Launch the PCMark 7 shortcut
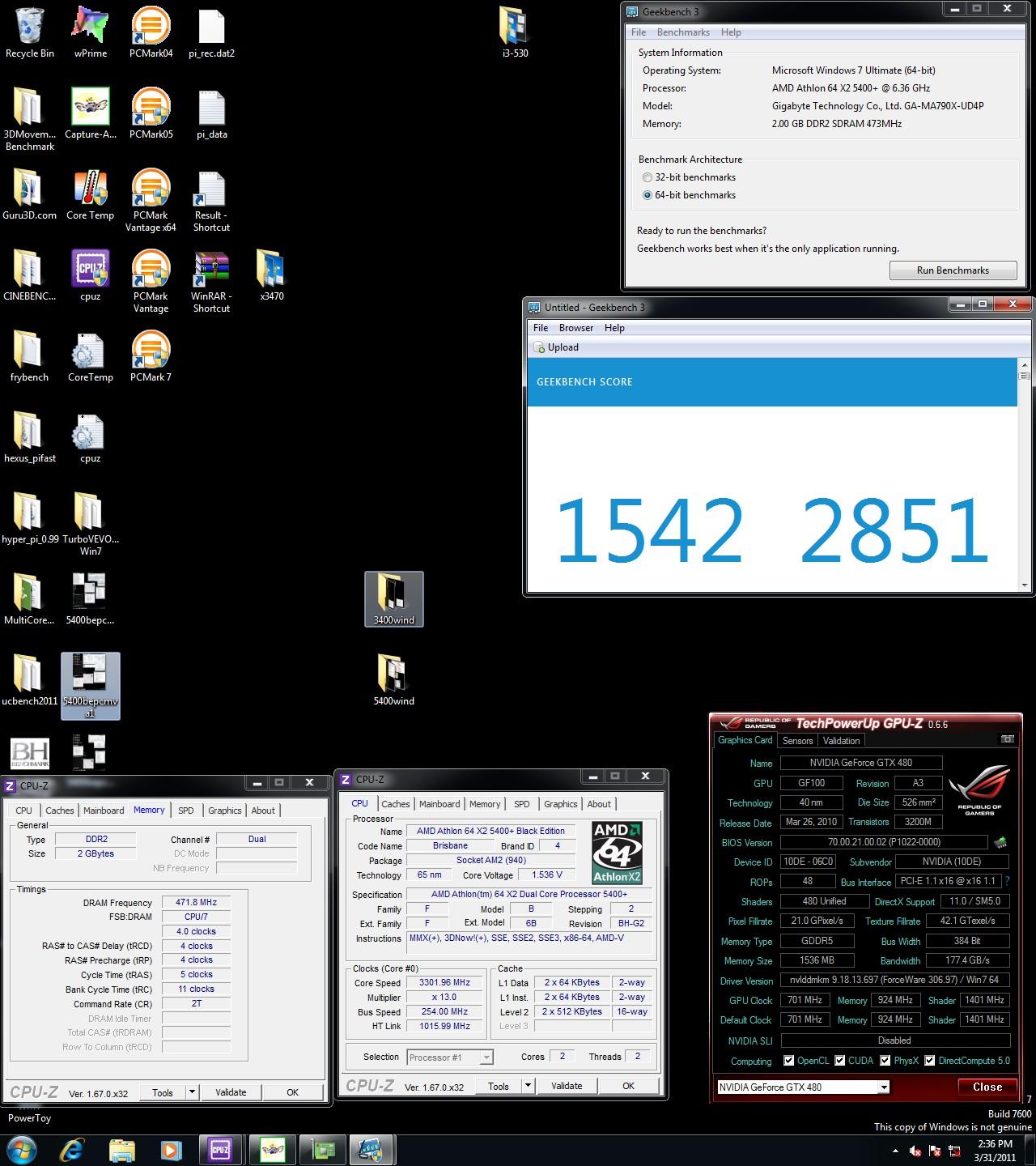The width and height of the screenshot is (1036, 1166). click(151, 357)
